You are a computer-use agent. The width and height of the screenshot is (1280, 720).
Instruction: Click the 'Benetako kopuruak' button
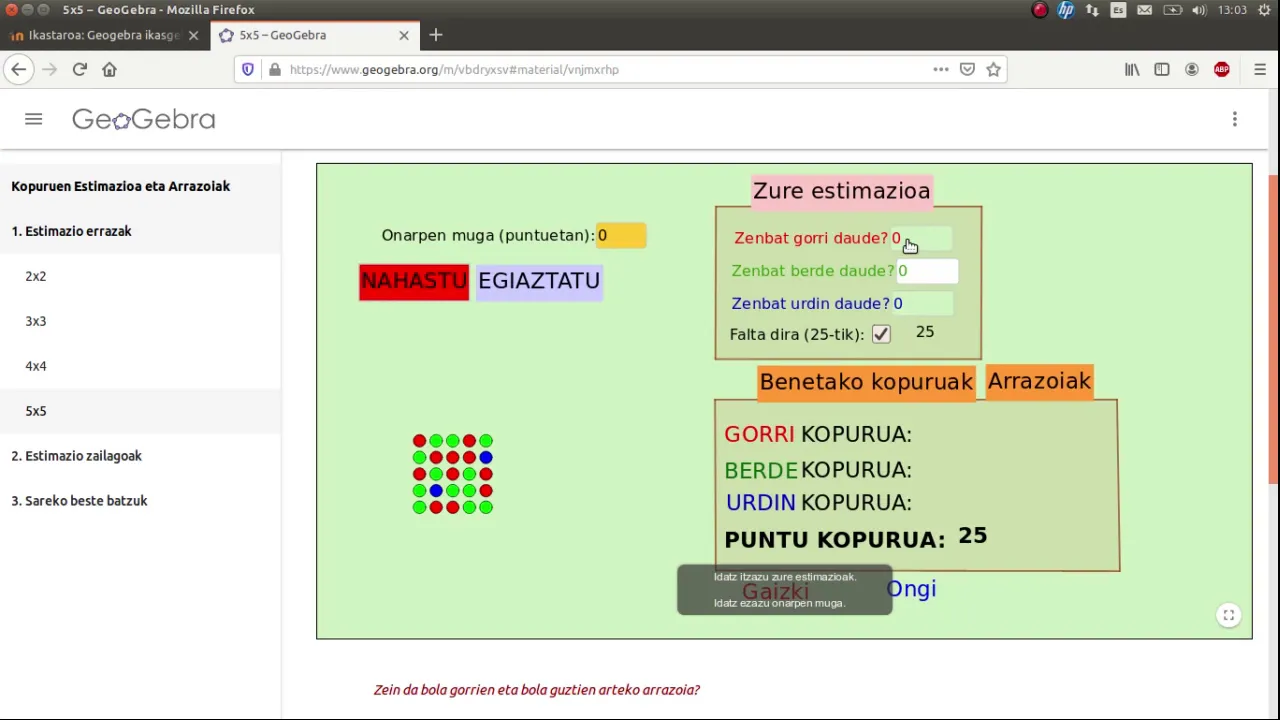pyautogui.click(x=866, y=382)
